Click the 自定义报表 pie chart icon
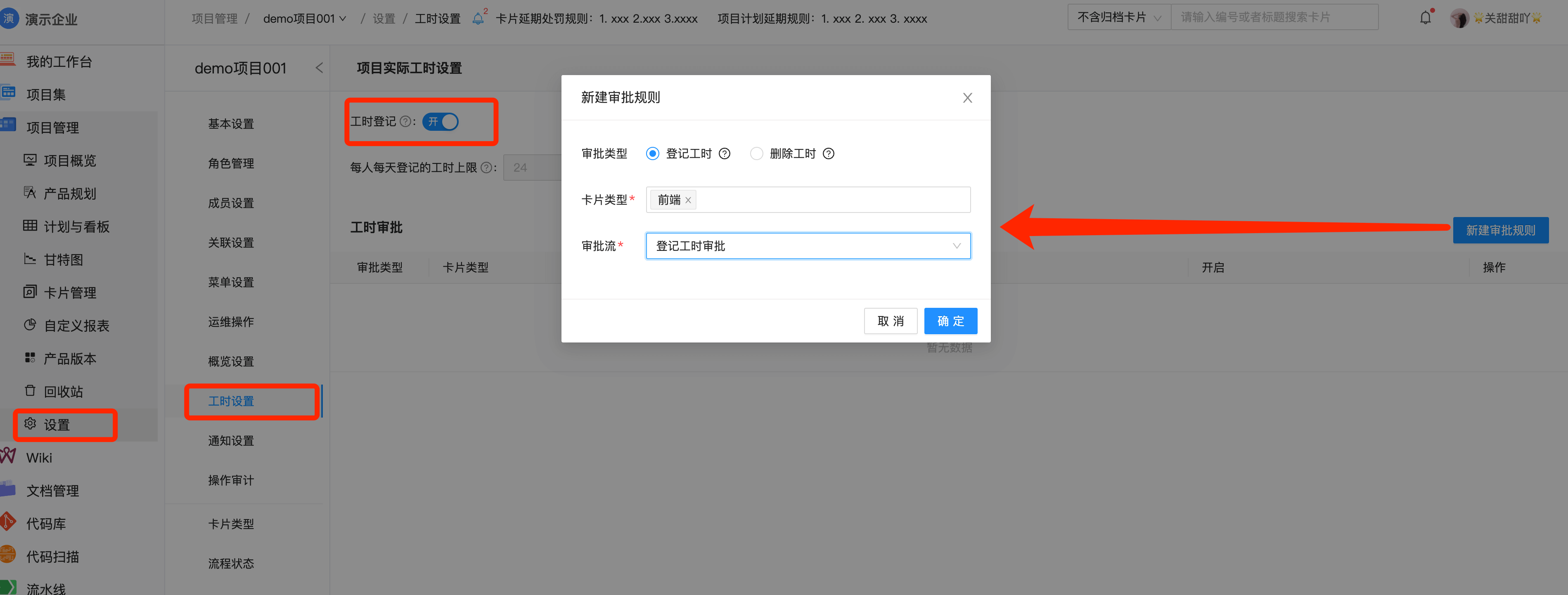 coord(30,325)
